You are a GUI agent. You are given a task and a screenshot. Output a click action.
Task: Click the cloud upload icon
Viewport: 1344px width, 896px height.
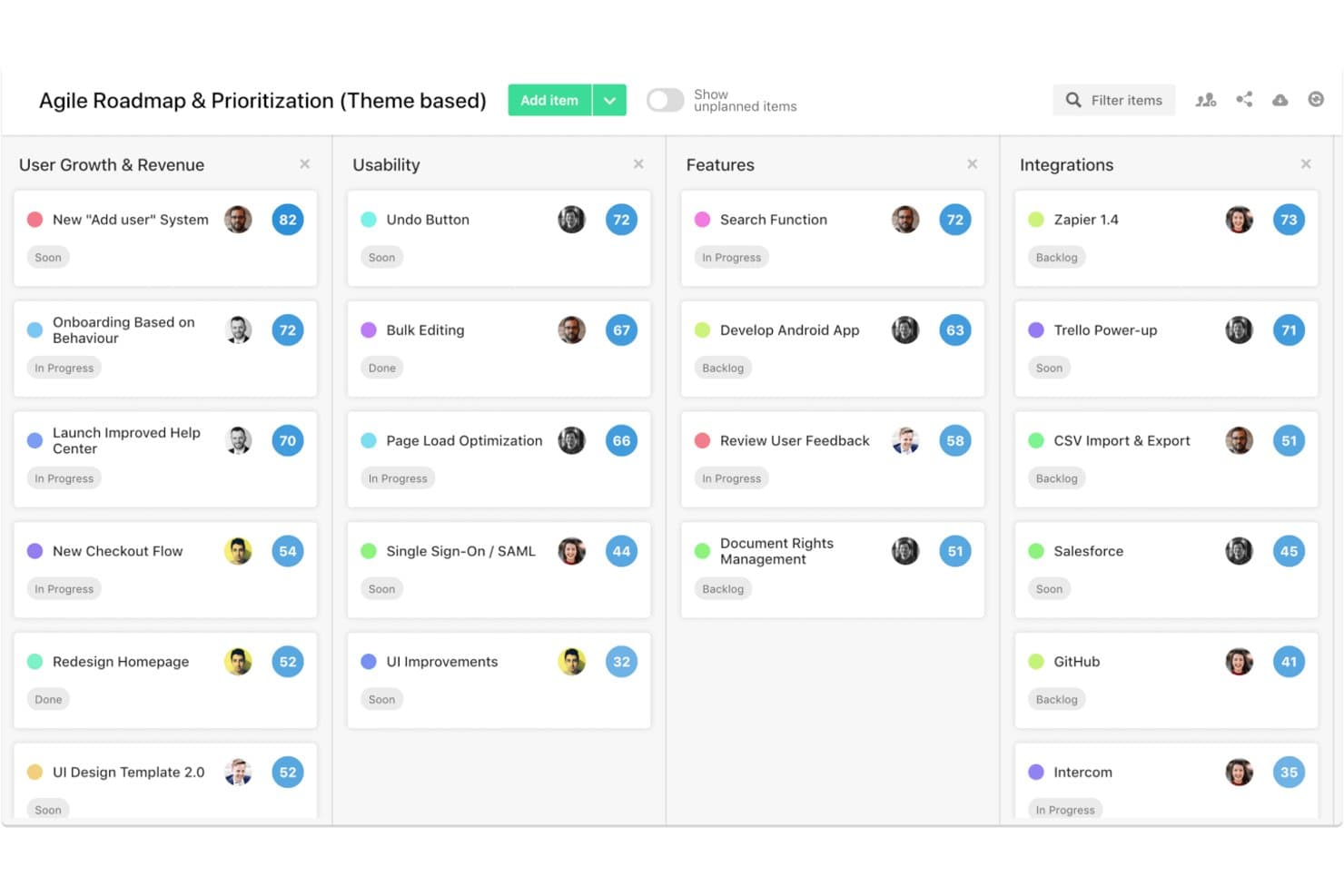(x=1280, y=100)
